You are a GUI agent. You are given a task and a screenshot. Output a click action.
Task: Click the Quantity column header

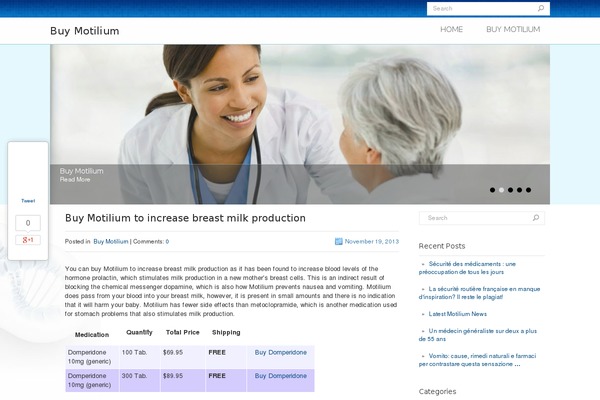[x=139, y=332]
